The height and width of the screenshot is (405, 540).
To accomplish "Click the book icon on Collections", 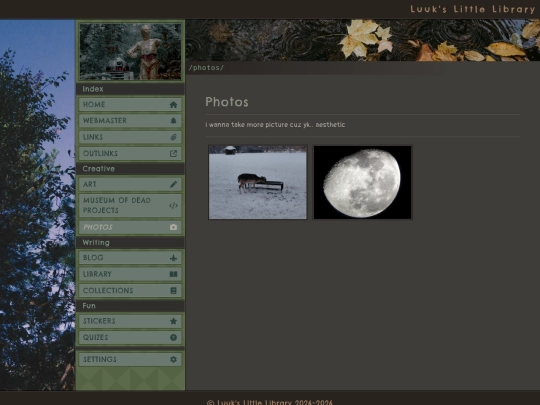I will pos(173,291).
